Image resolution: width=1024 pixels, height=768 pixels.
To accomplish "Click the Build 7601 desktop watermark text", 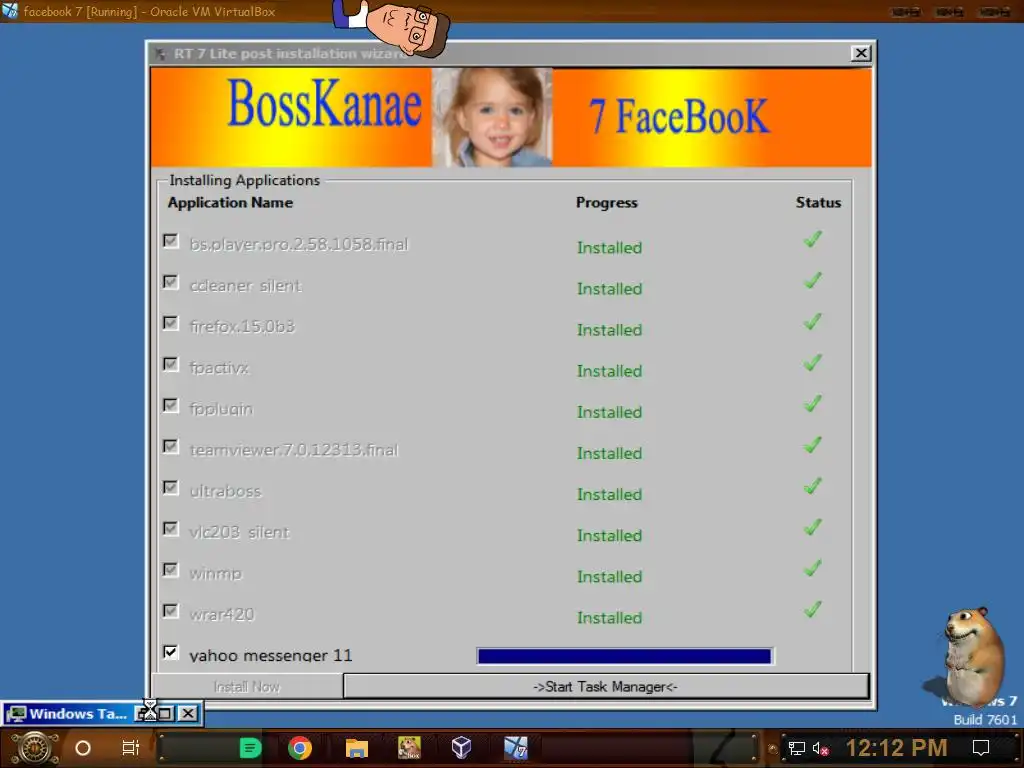I will point(985,720).
